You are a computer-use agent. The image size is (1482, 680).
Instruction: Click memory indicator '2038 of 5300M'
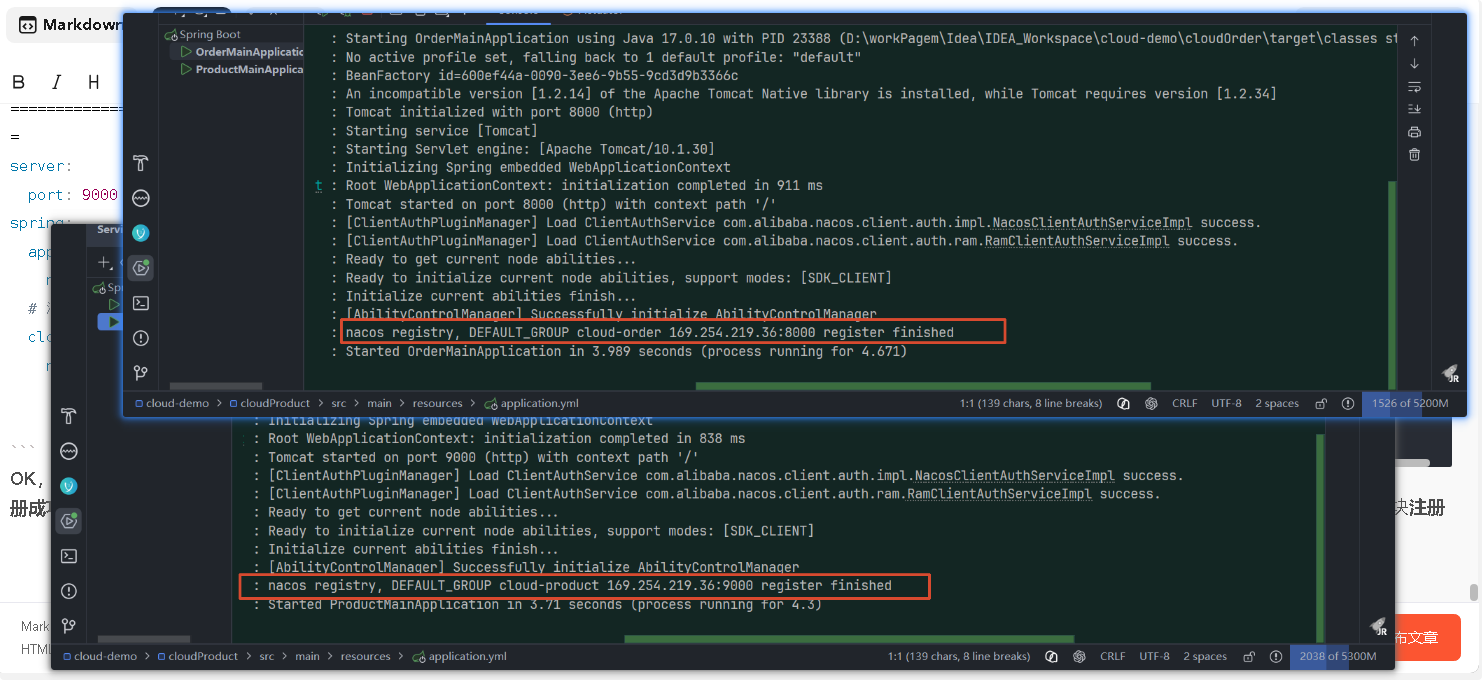(x=1338, y=657)
